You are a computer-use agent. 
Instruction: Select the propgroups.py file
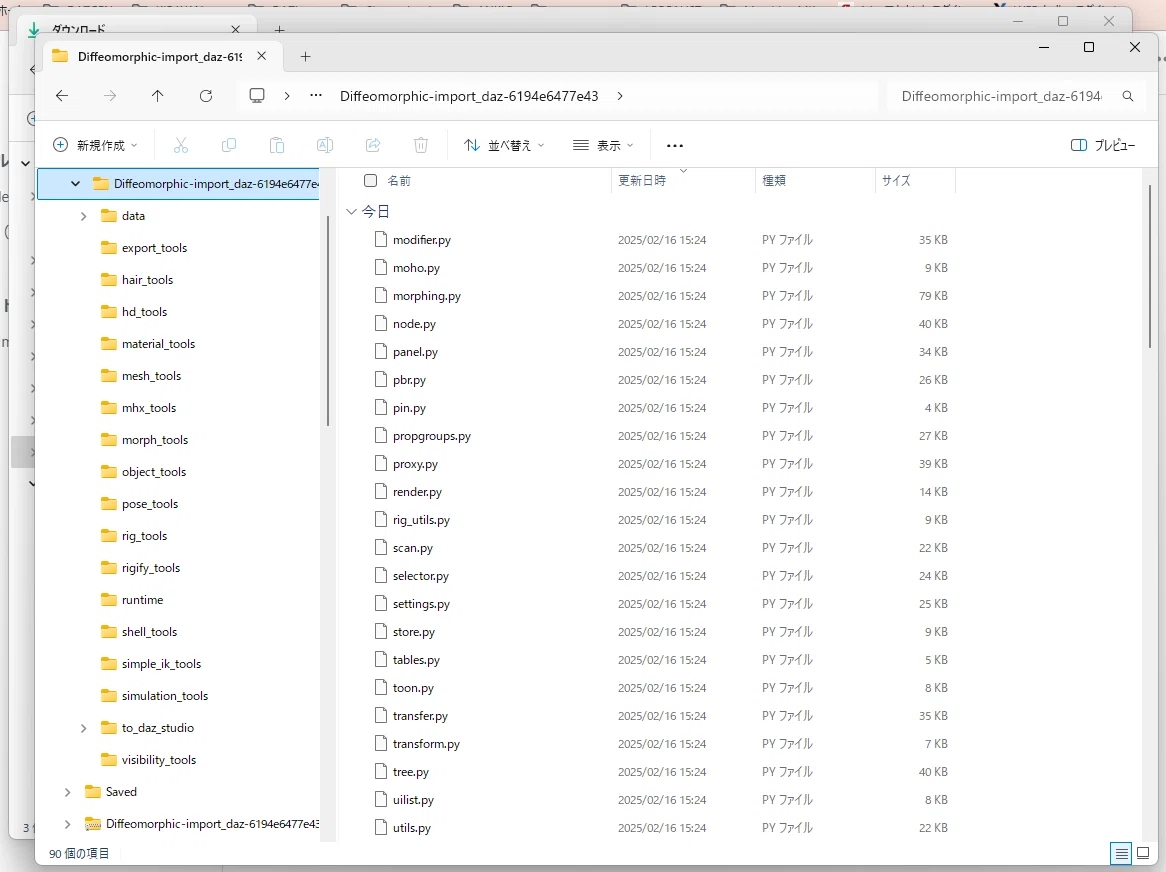pos(431,436)
